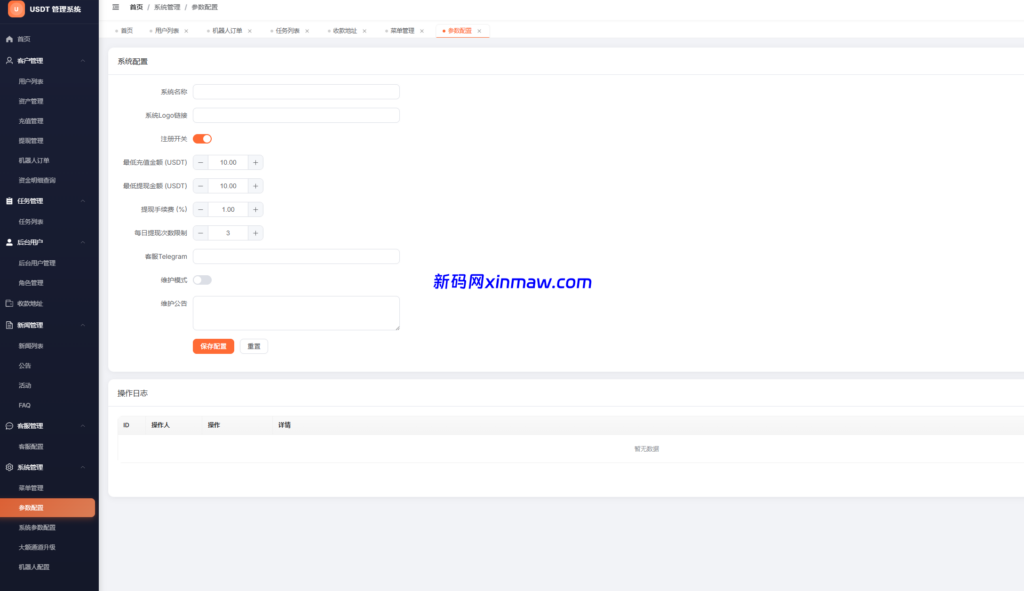Click the clipboard icon beside 任务管理
The height and width of the screenshot is (591, 1024).
pyautogui.click(x=10, y=200)
